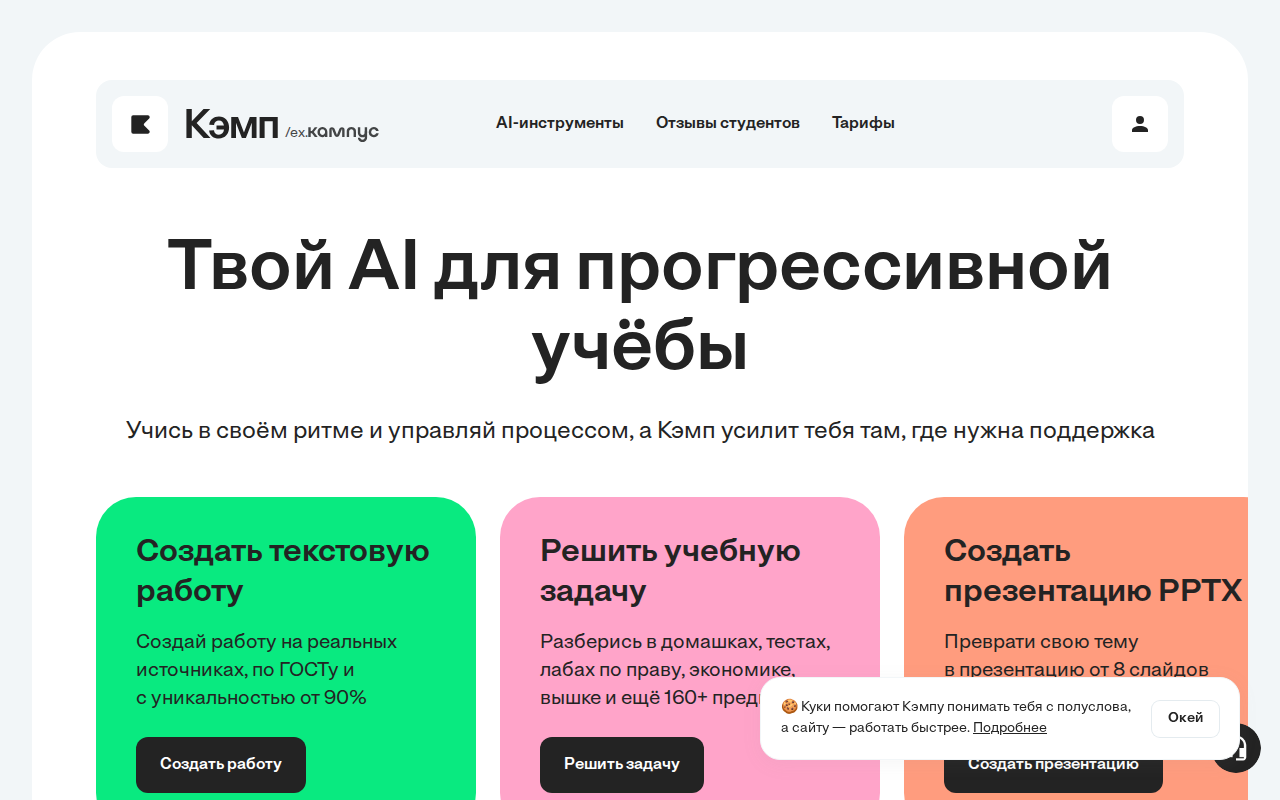Open the Тарифы page
The height and width of the screenshot is (800, 1280).
pos(863,123)
